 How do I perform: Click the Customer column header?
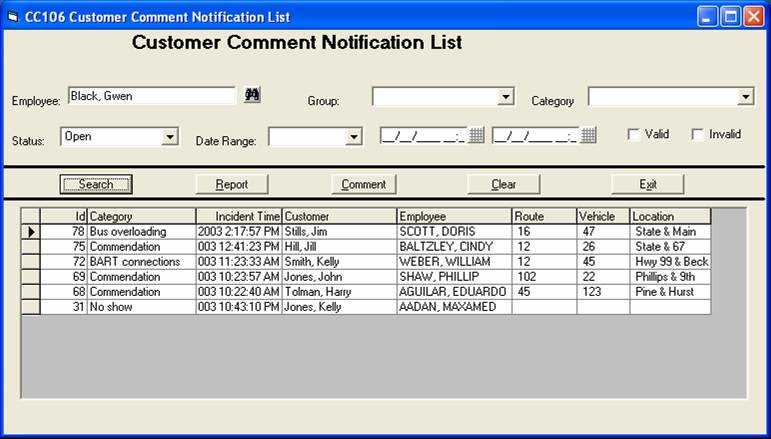coord(339,216)
